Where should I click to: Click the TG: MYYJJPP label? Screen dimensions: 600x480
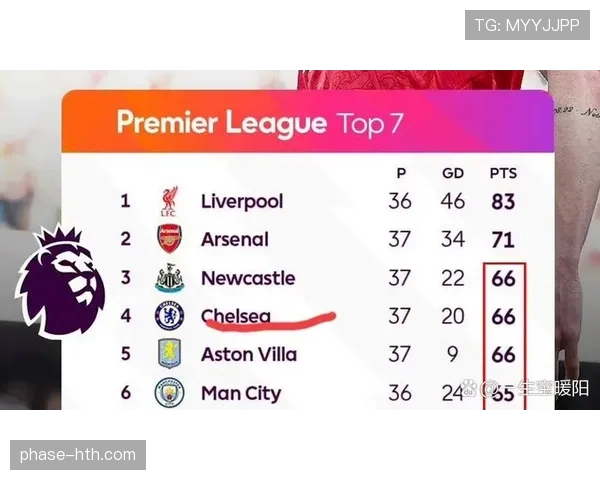point(527,24)
